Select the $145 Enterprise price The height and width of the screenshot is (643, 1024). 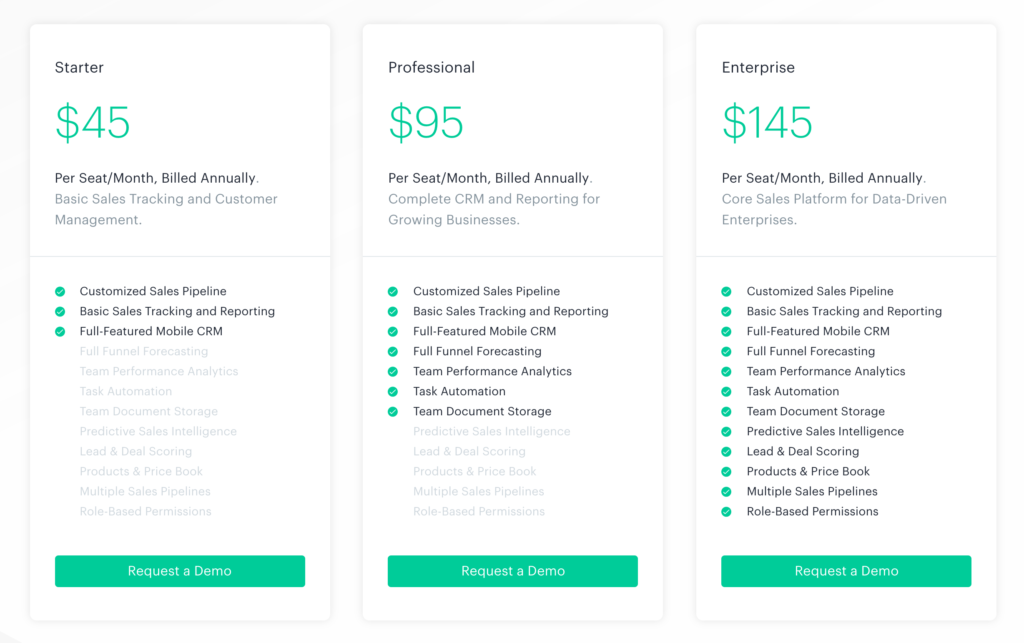pos(767,122)
